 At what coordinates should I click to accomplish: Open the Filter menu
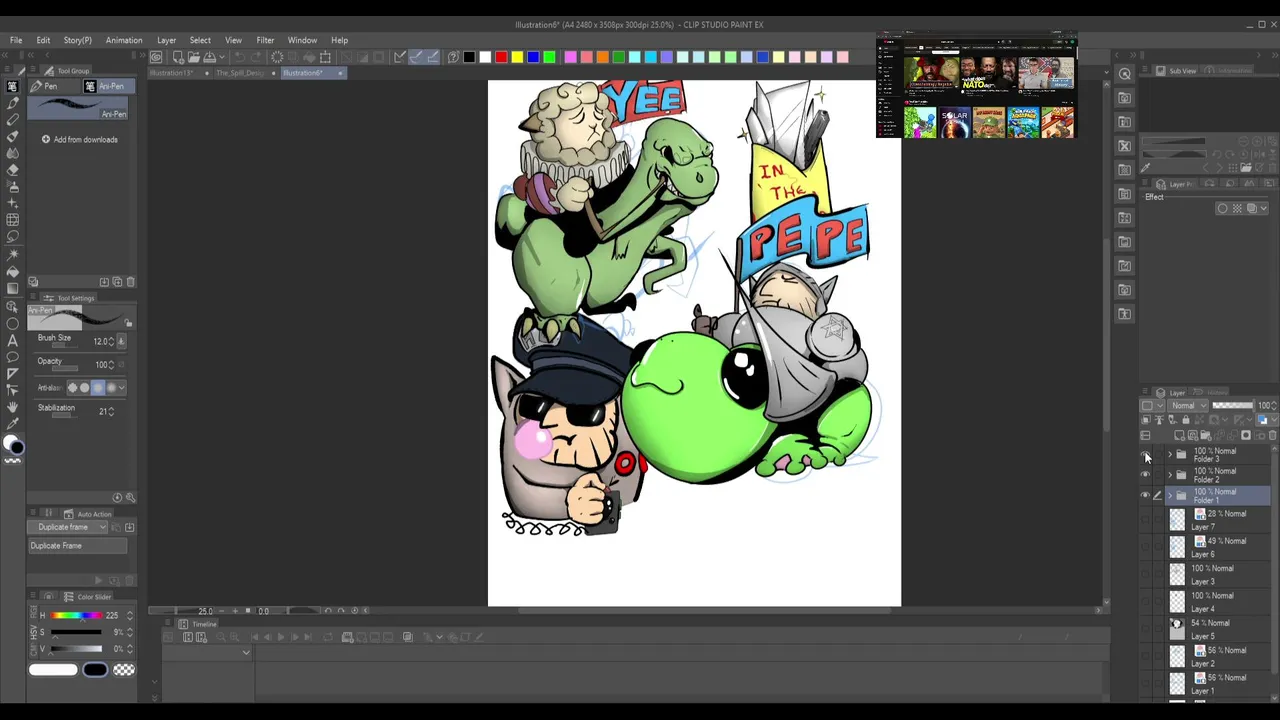[265, 40]
